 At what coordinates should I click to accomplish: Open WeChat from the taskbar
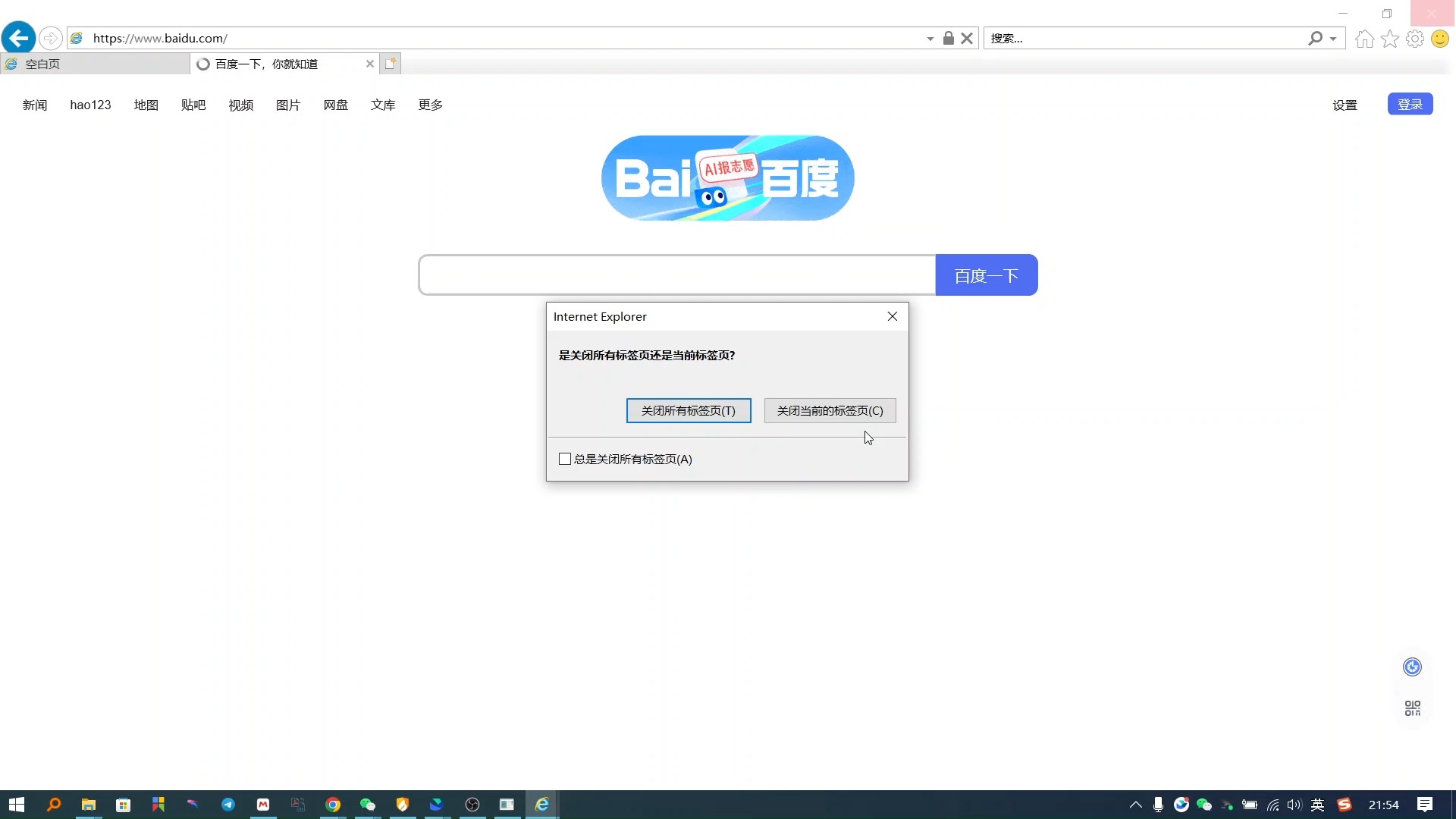(368, 805)
